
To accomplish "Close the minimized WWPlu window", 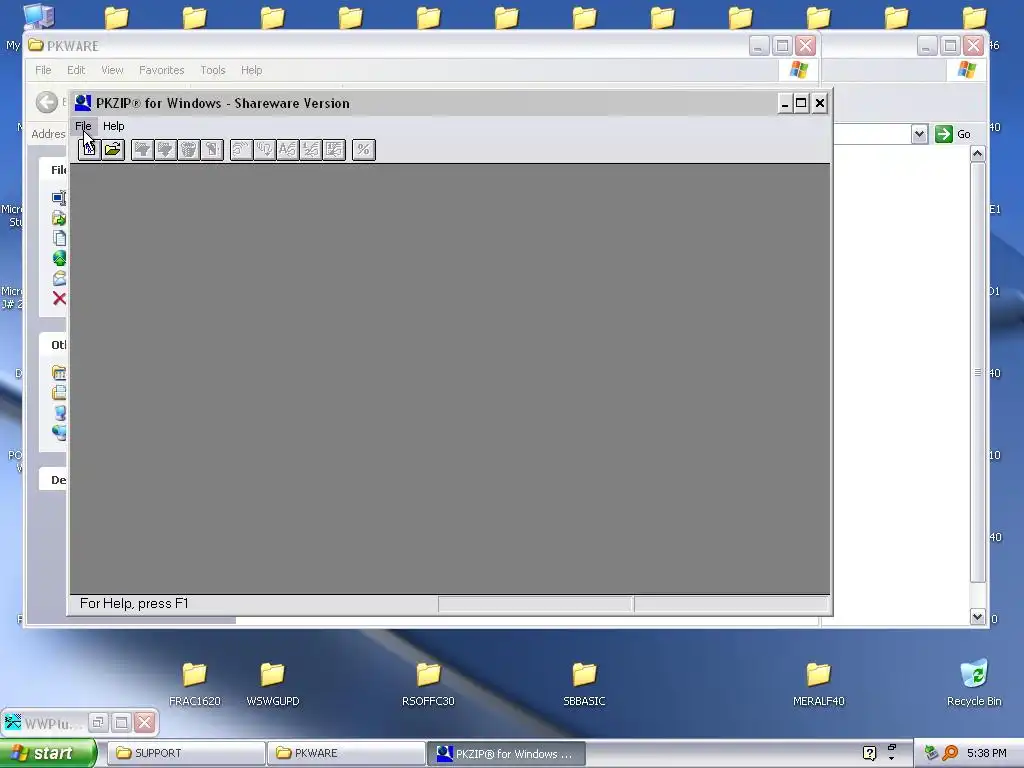I will pos(145,722).
